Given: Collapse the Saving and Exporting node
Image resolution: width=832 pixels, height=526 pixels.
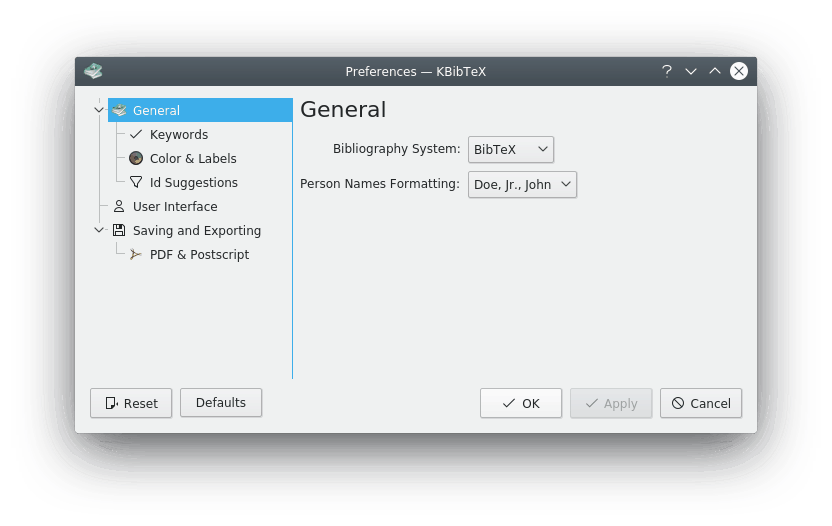Looking at the screenshot, I should [x=99, y=230].
